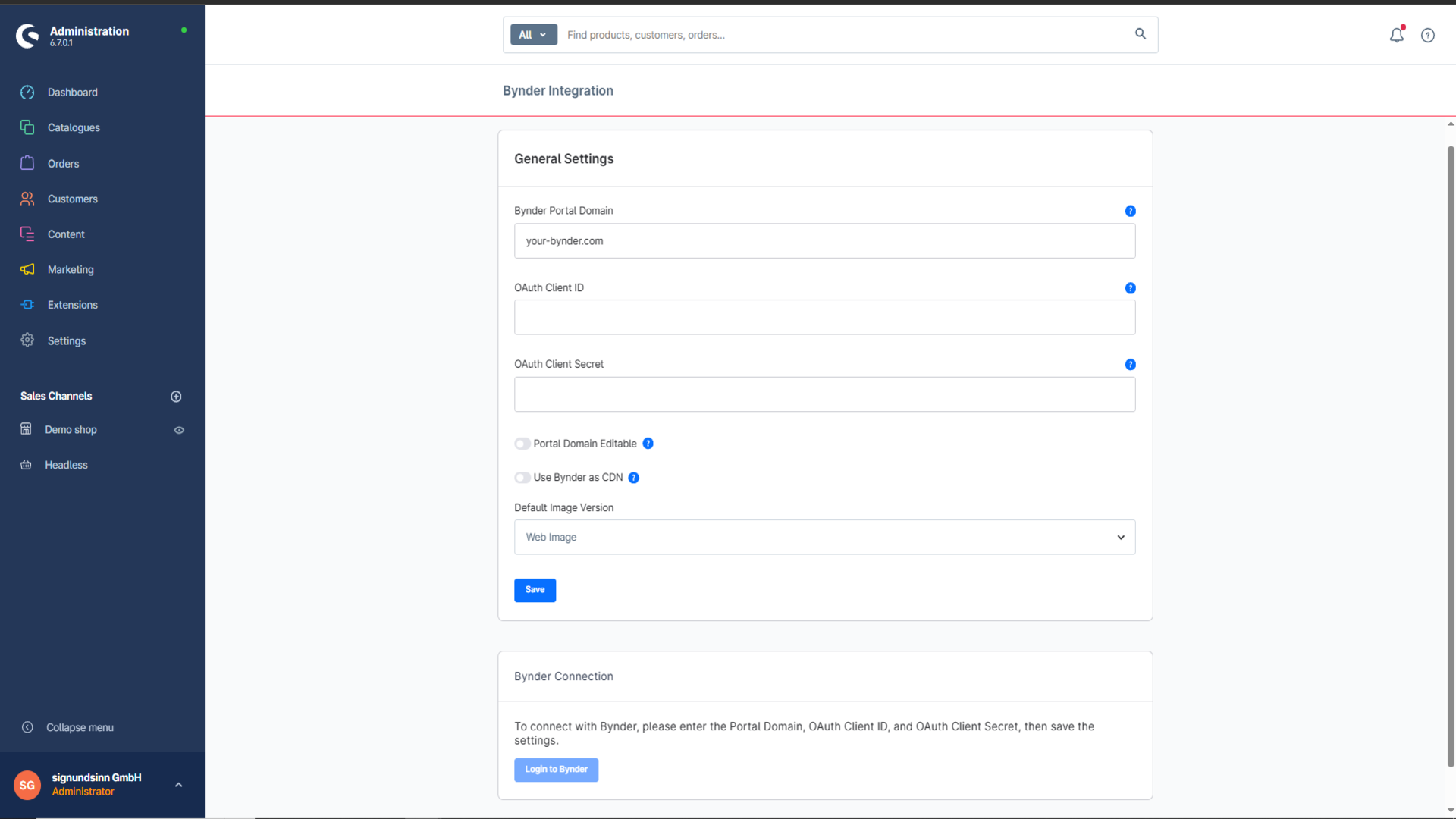1456x819 pixels.
Task: Open the help question mark icon
Action: tap(1428, 36)
